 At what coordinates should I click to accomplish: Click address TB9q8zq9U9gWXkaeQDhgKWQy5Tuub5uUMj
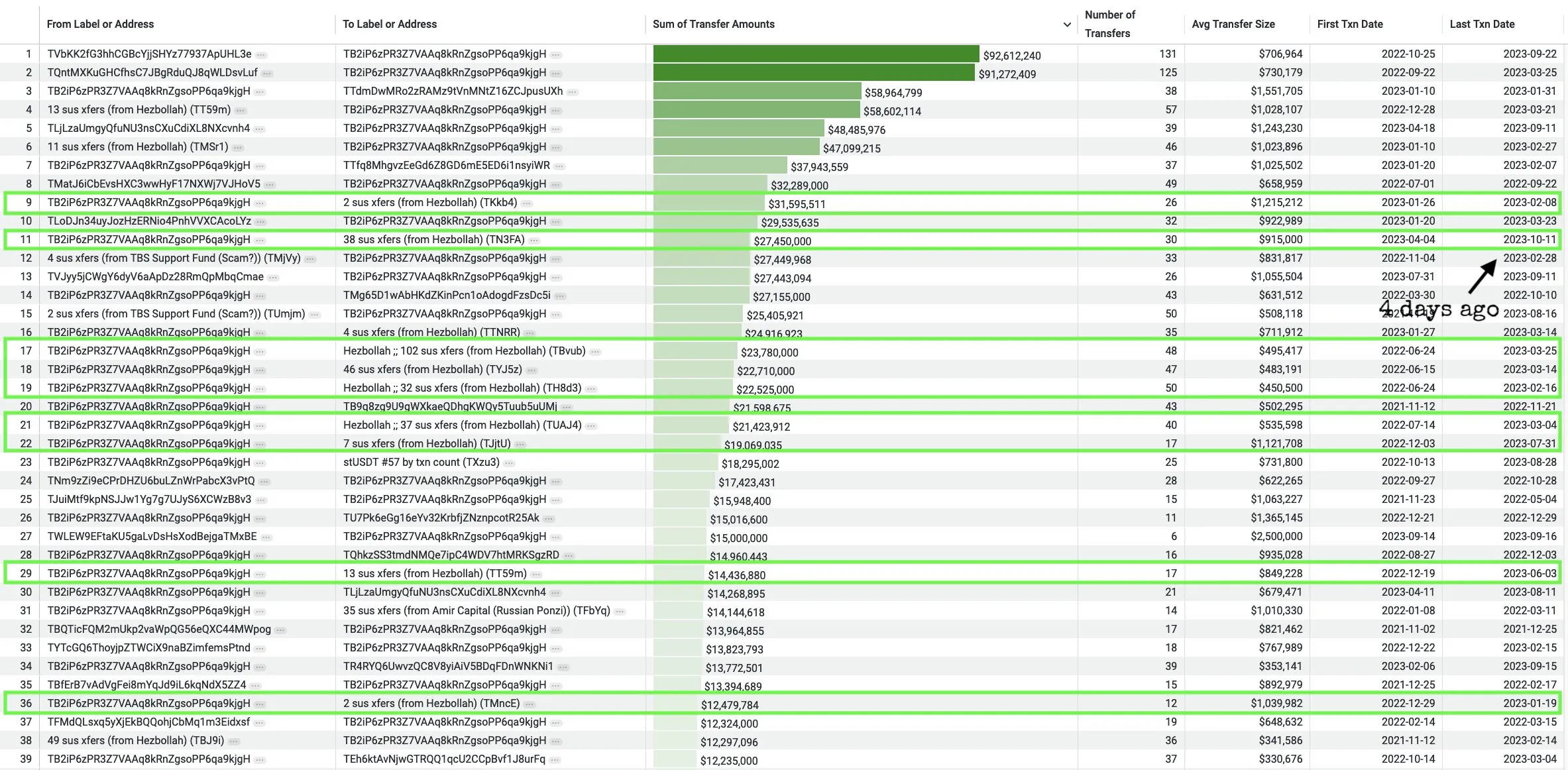(x=450, y=407)
